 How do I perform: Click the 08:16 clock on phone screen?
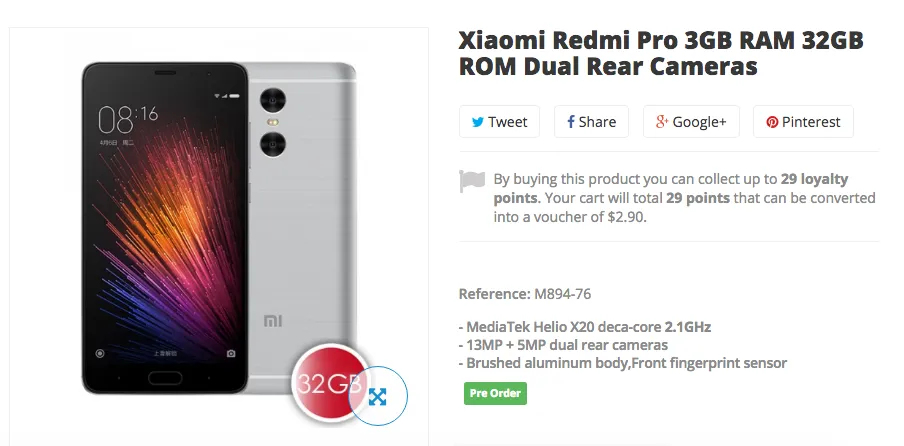pos(127,119)
